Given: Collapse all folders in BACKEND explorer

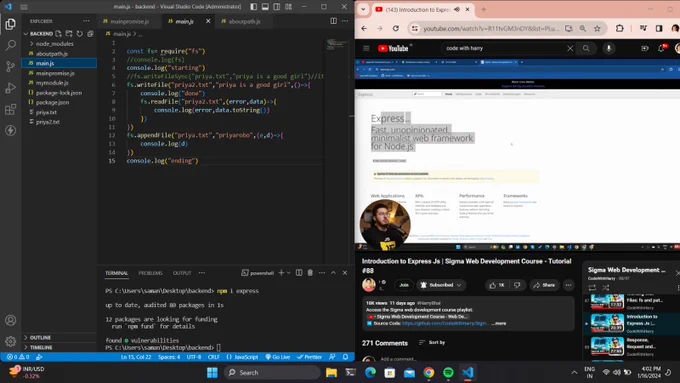Looking at the screenshot, I should [90, 33].
